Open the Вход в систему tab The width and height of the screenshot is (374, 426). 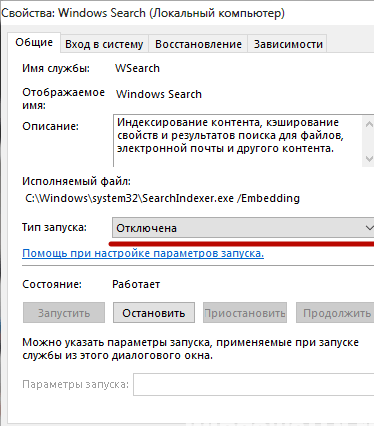[x=104, y=44]
